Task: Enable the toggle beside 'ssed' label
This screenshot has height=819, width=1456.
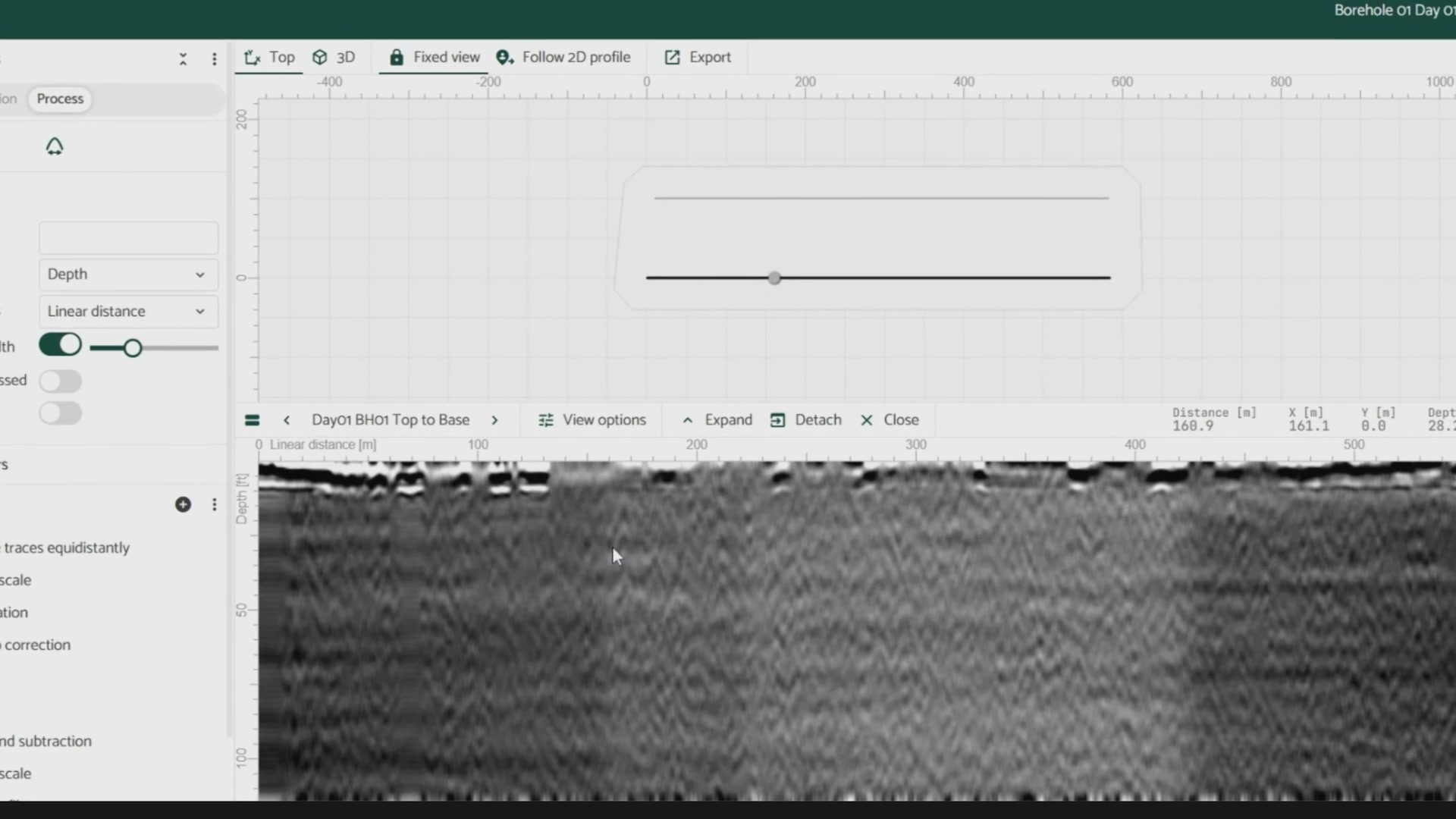Action: coord(61,381)
